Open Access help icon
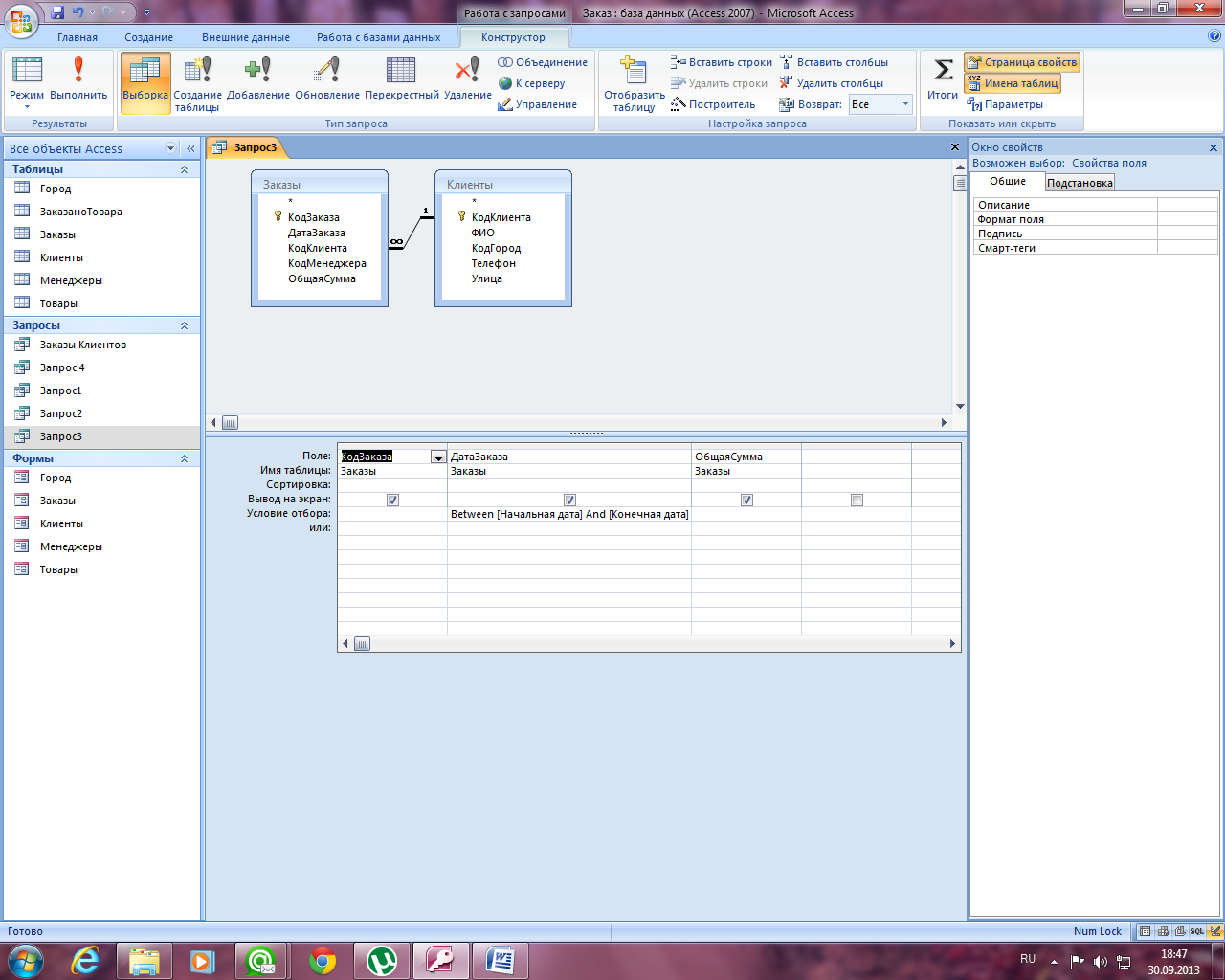Screen dimensions: 1225x980 1214,36
